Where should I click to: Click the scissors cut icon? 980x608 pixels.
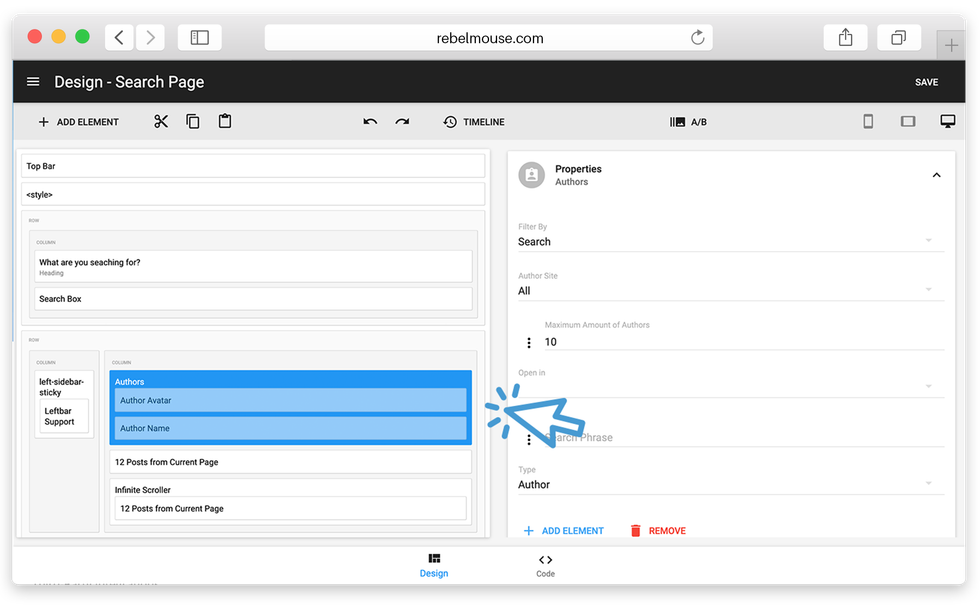161,122
